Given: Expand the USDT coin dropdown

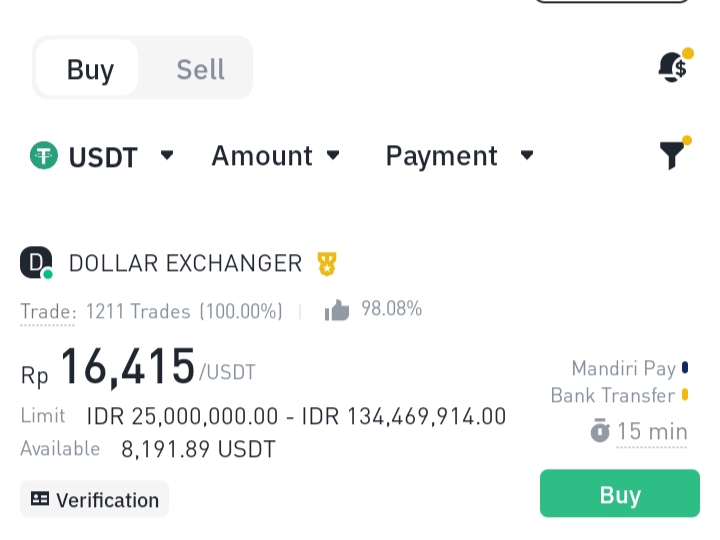Looking at the screenshot, I should click(x=167, y=155).
